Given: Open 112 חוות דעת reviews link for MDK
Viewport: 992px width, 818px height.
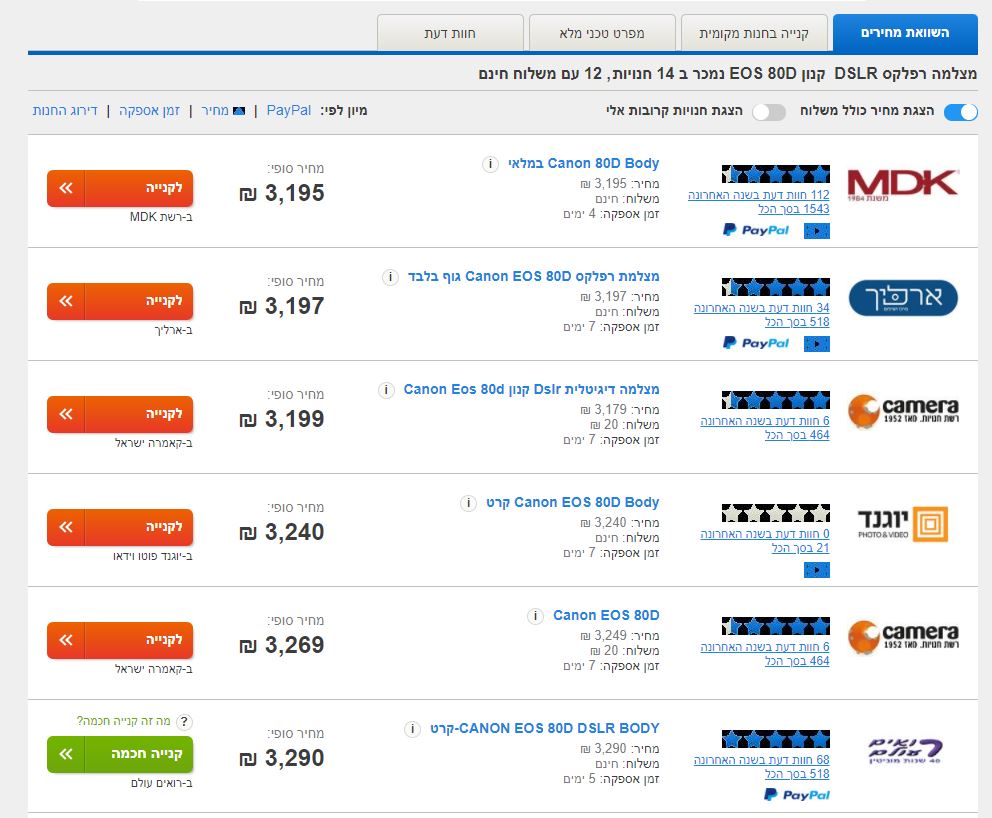Looking at the screenshot, I should point(759,195).
